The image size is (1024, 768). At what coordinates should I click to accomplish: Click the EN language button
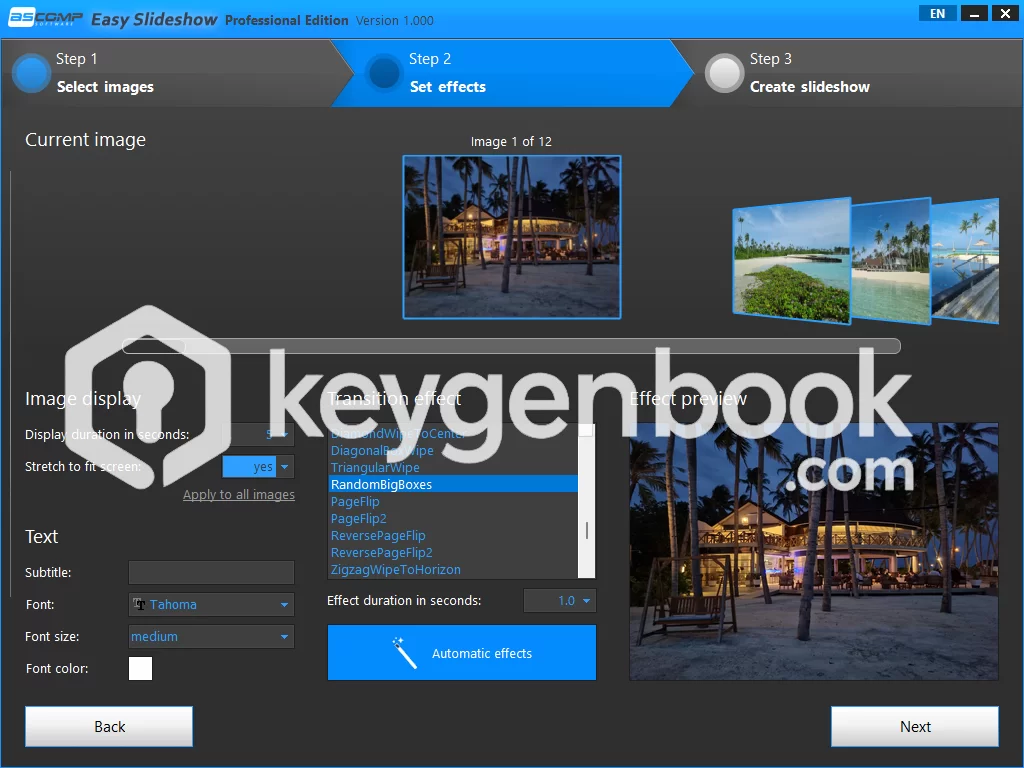pos(937,13)
